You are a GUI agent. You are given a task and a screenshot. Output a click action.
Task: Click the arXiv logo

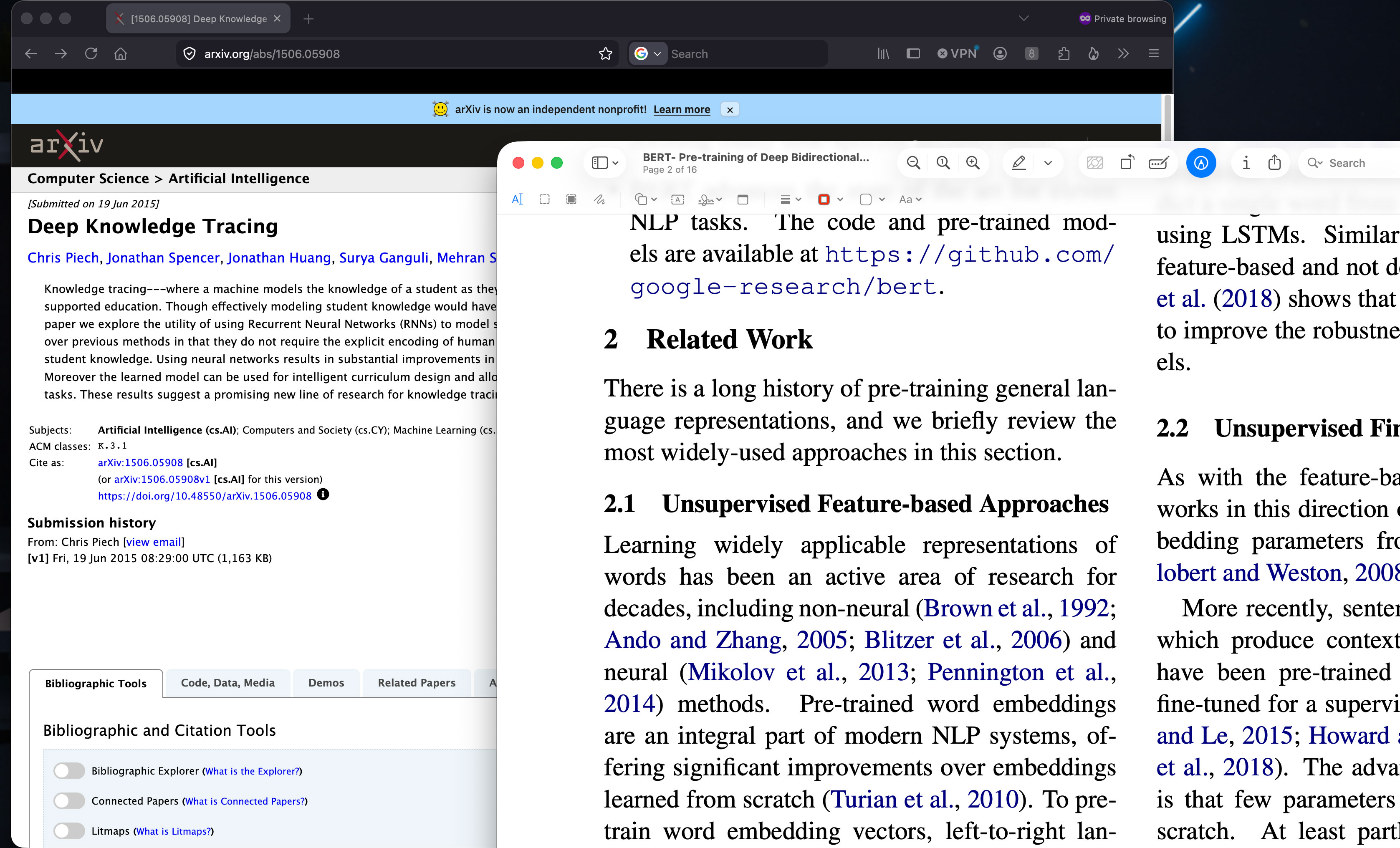(66, 145)
